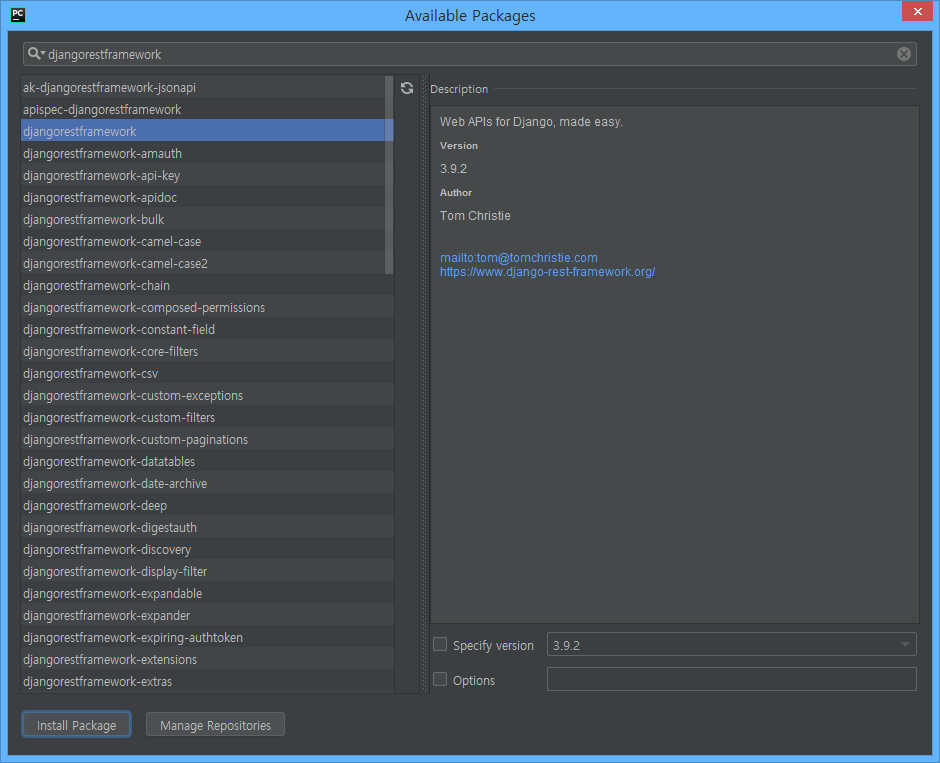Select apispec-djangorestframework package

[207, 110]
